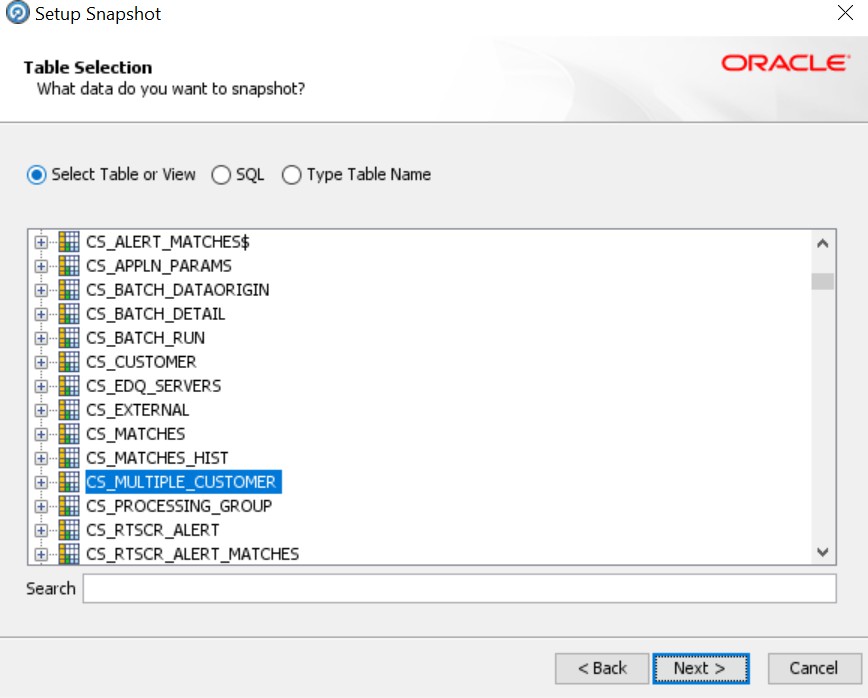Click the table icon beside CS_ALERT_MATCHES$

69,242
